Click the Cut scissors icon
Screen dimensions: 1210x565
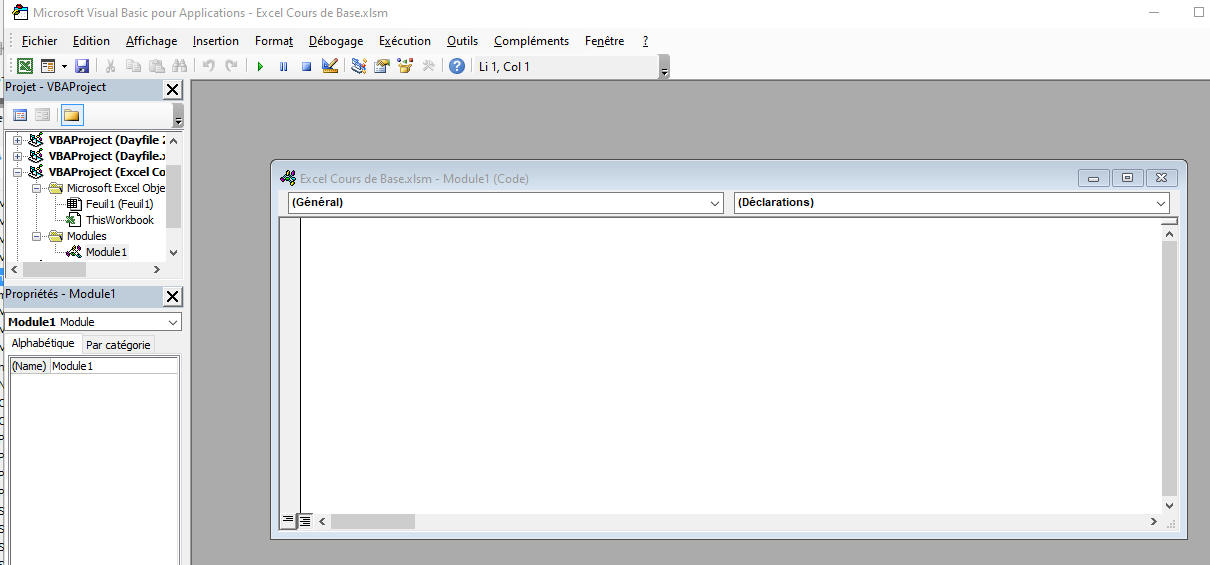(x=111, y=66)
